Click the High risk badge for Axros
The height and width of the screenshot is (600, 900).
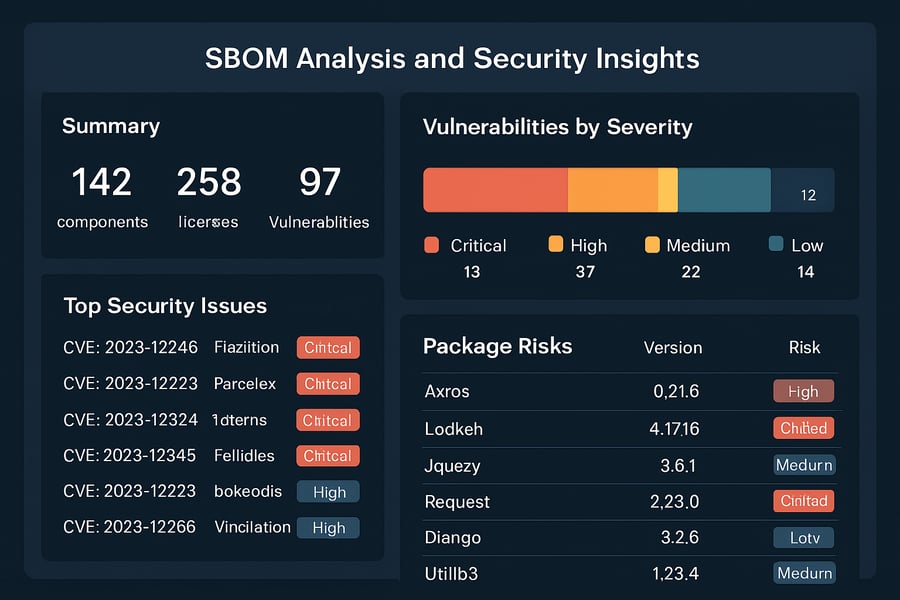(x=803, y=391)
